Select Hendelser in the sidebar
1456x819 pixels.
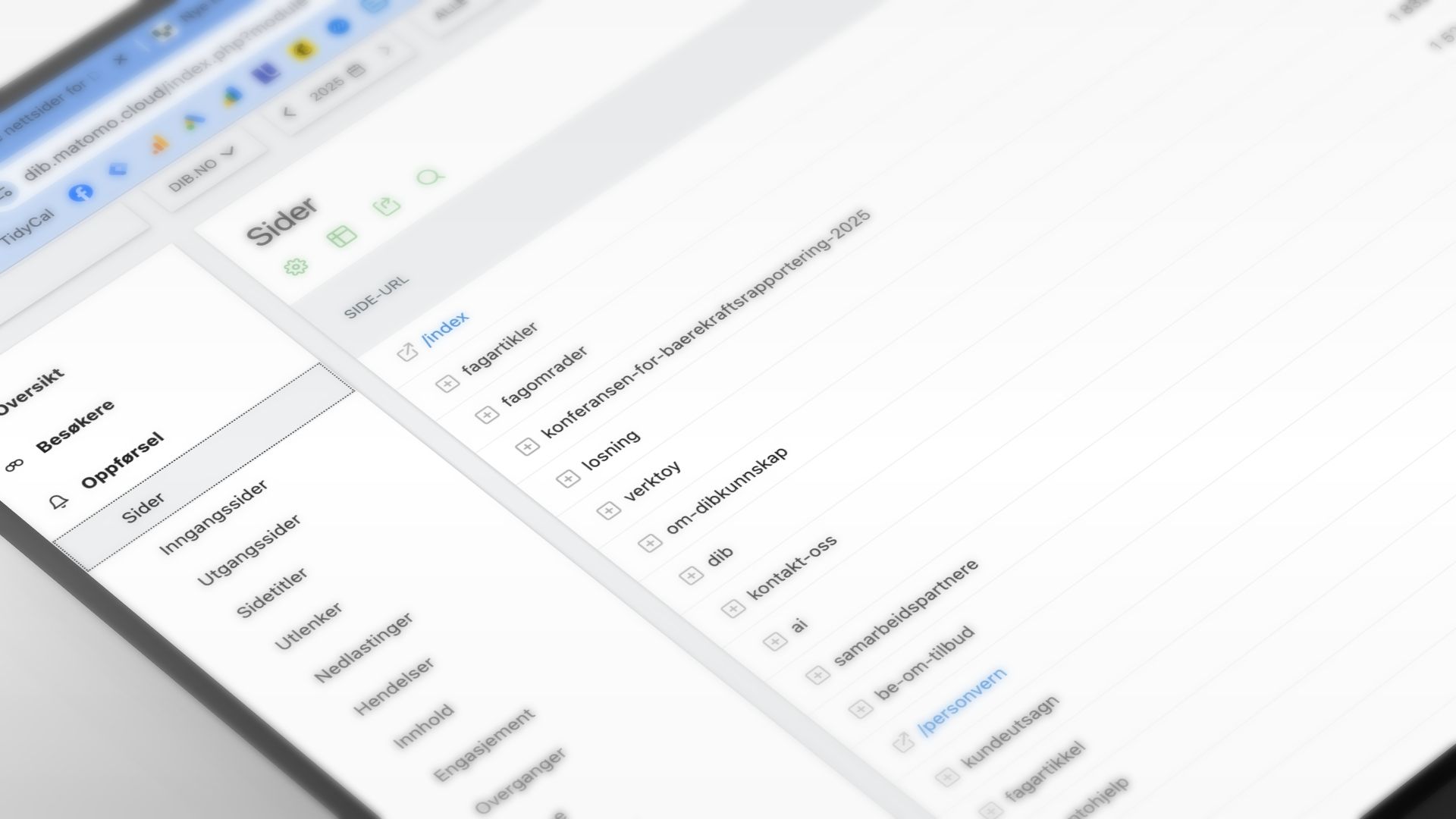pos(394,686)
